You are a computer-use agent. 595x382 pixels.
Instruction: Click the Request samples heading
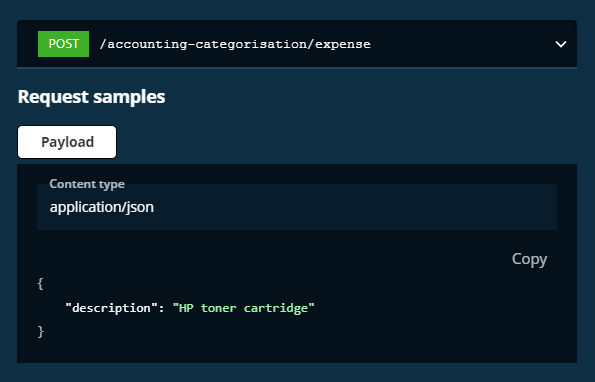[x=91, y=96]
